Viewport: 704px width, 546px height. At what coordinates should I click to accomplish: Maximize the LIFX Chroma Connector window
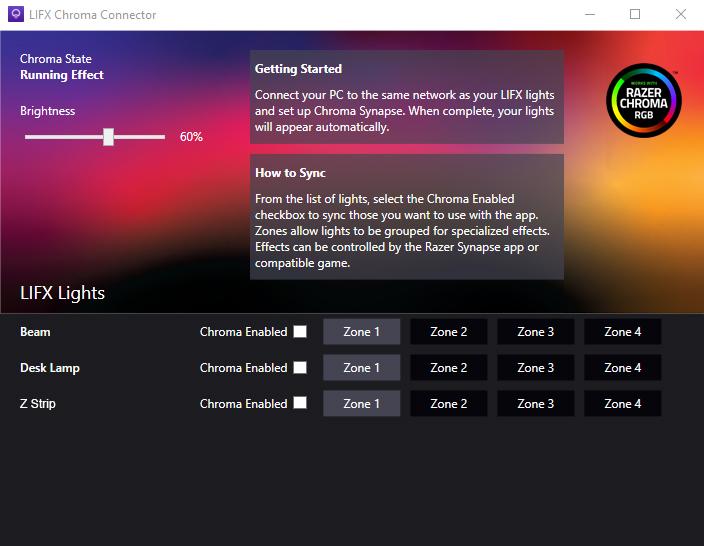coord(634,15)
